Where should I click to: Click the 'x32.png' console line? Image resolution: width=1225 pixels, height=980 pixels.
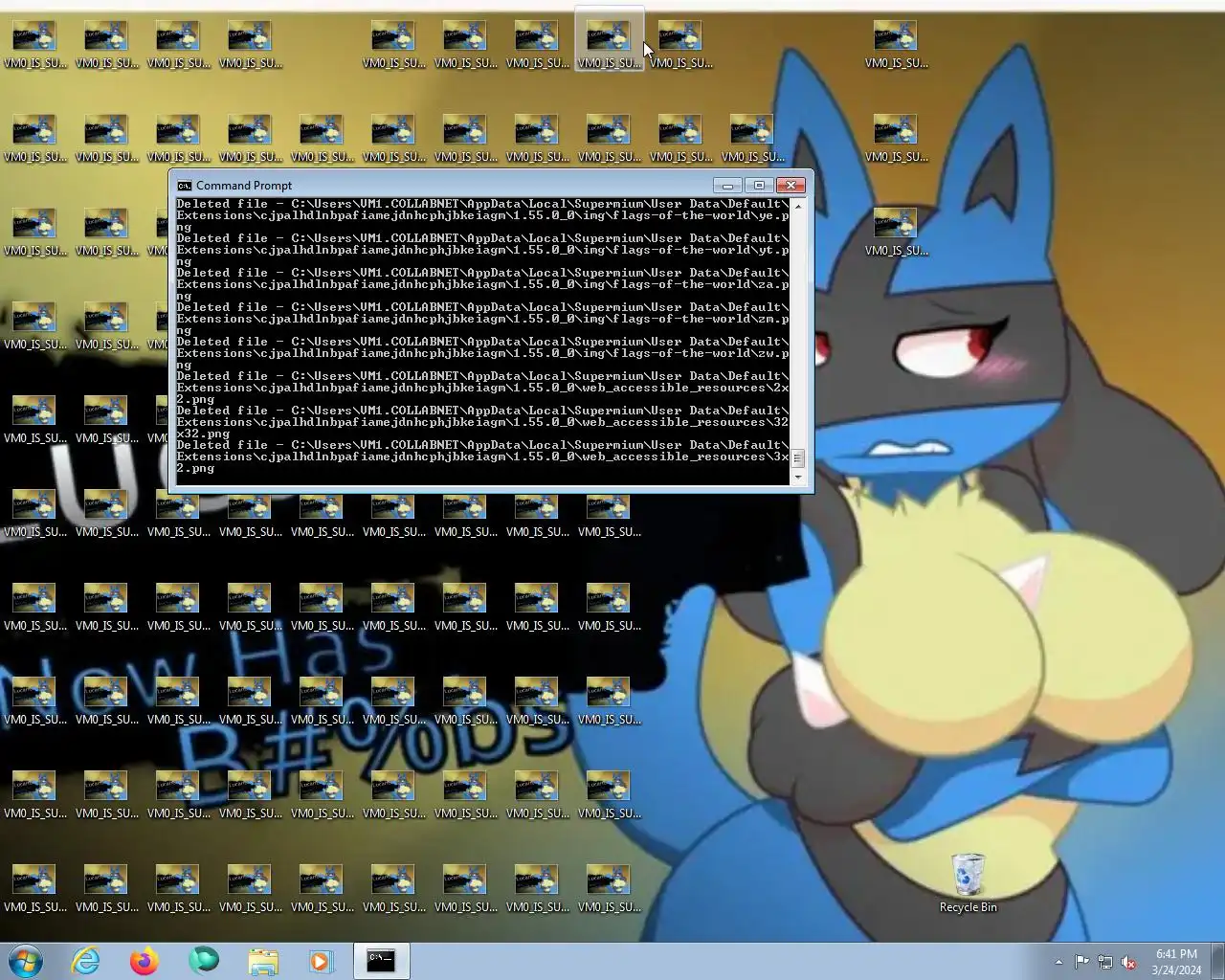point(203,434)
